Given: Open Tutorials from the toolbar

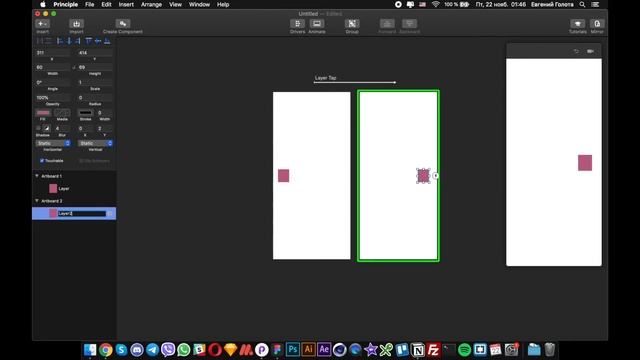Looking at the screenshot, I should (577, 24).
